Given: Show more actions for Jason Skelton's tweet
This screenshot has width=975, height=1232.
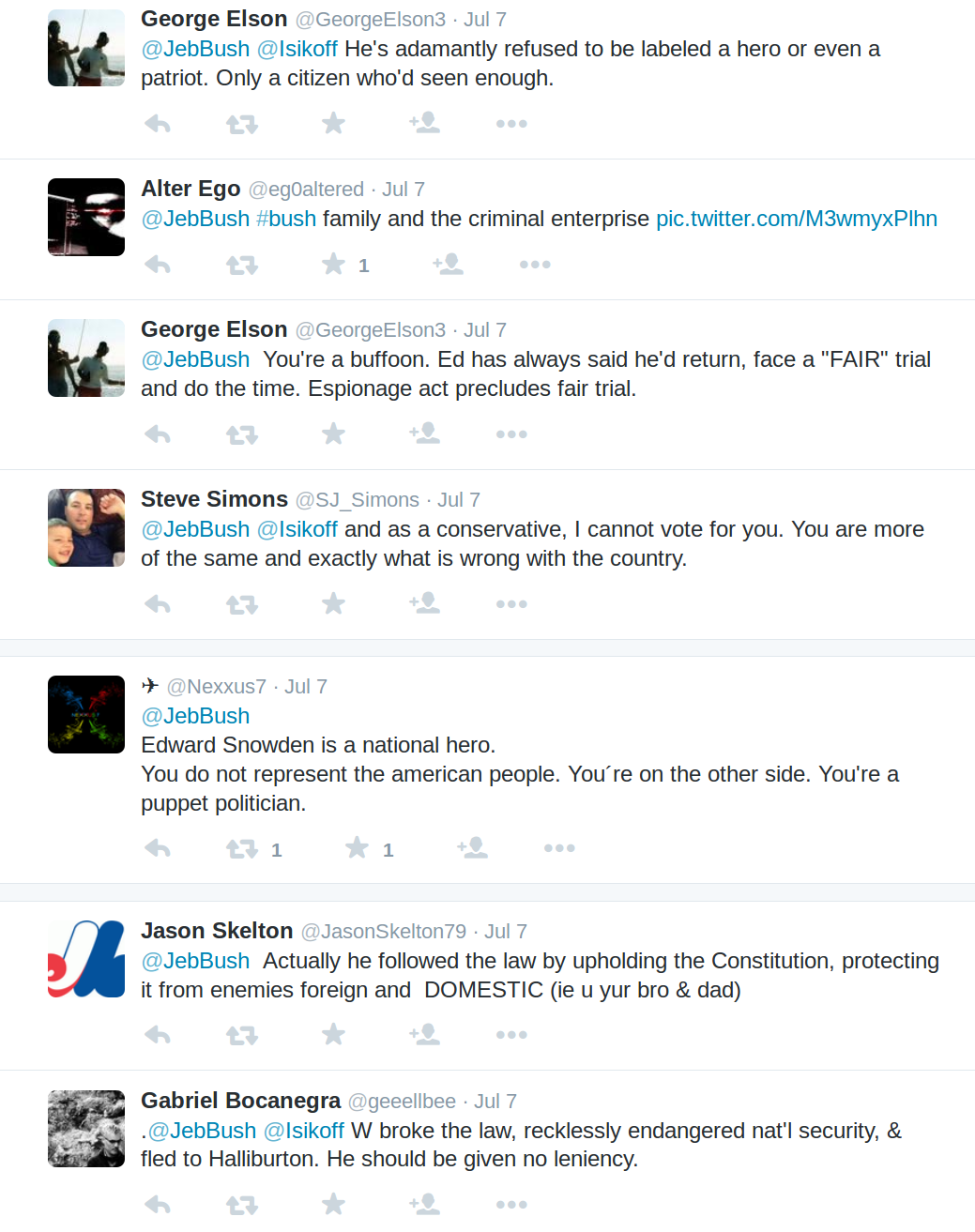Looking at the screenshot, I should click(x=511, y=1035).
